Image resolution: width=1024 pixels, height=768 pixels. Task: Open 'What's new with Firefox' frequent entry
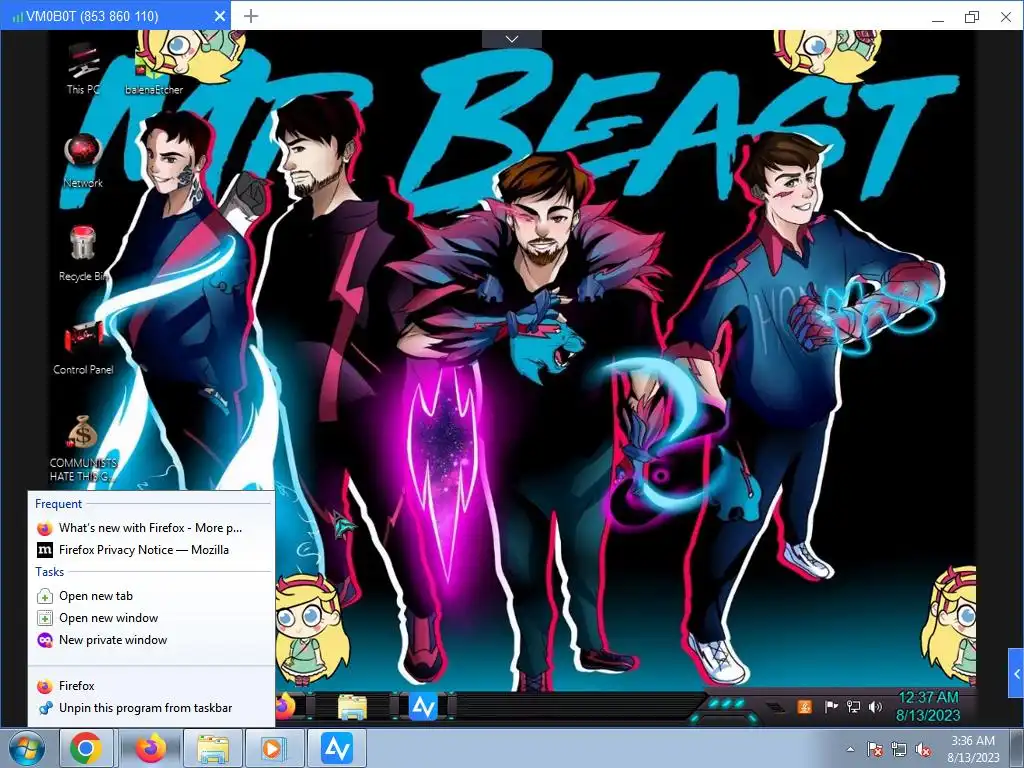coord(150,528)
